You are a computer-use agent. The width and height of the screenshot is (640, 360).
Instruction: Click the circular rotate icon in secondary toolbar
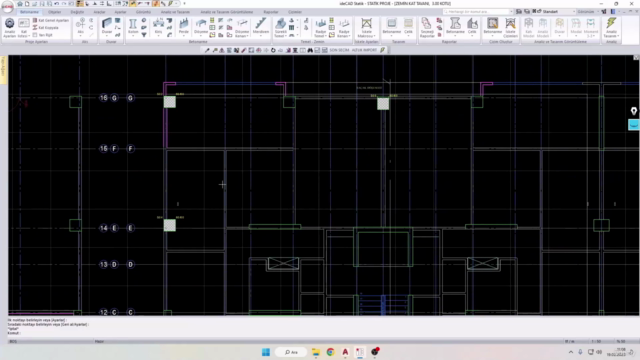click(x=273, y=50)
